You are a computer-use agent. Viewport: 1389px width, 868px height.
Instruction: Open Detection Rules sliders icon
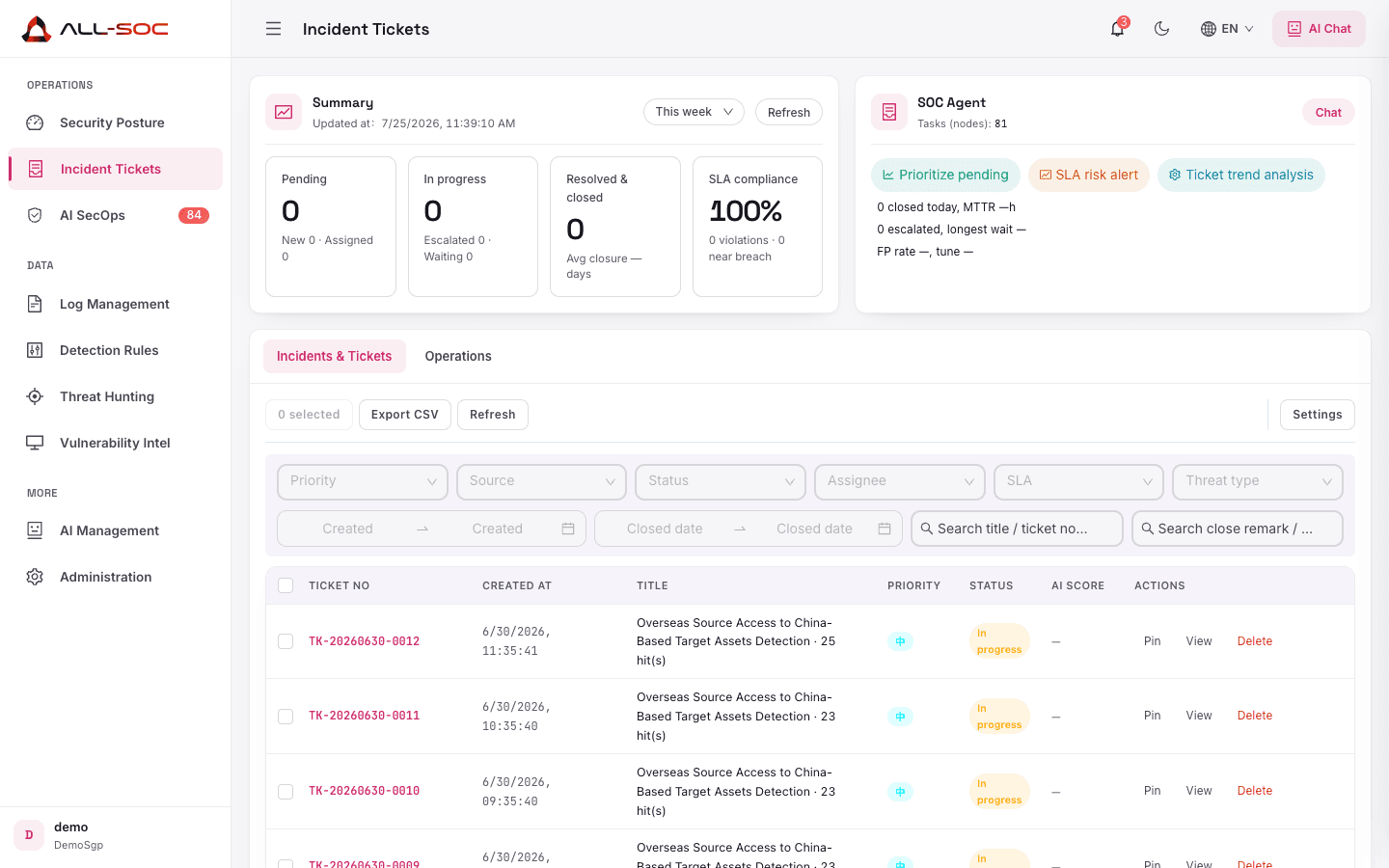(35, 350)
